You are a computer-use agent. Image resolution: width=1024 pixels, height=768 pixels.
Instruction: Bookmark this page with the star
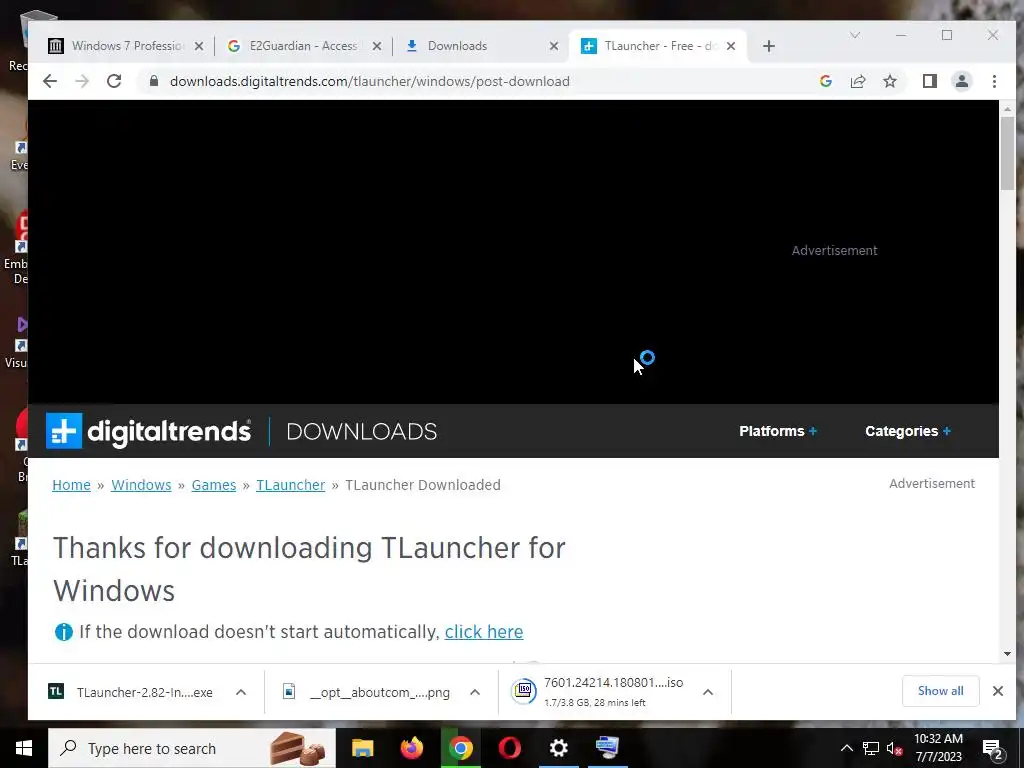point(889,81)
